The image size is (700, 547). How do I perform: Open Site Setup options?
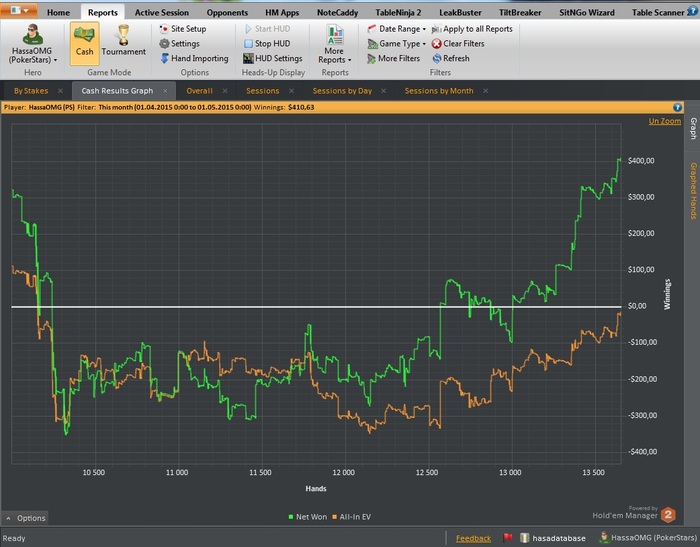188,29
